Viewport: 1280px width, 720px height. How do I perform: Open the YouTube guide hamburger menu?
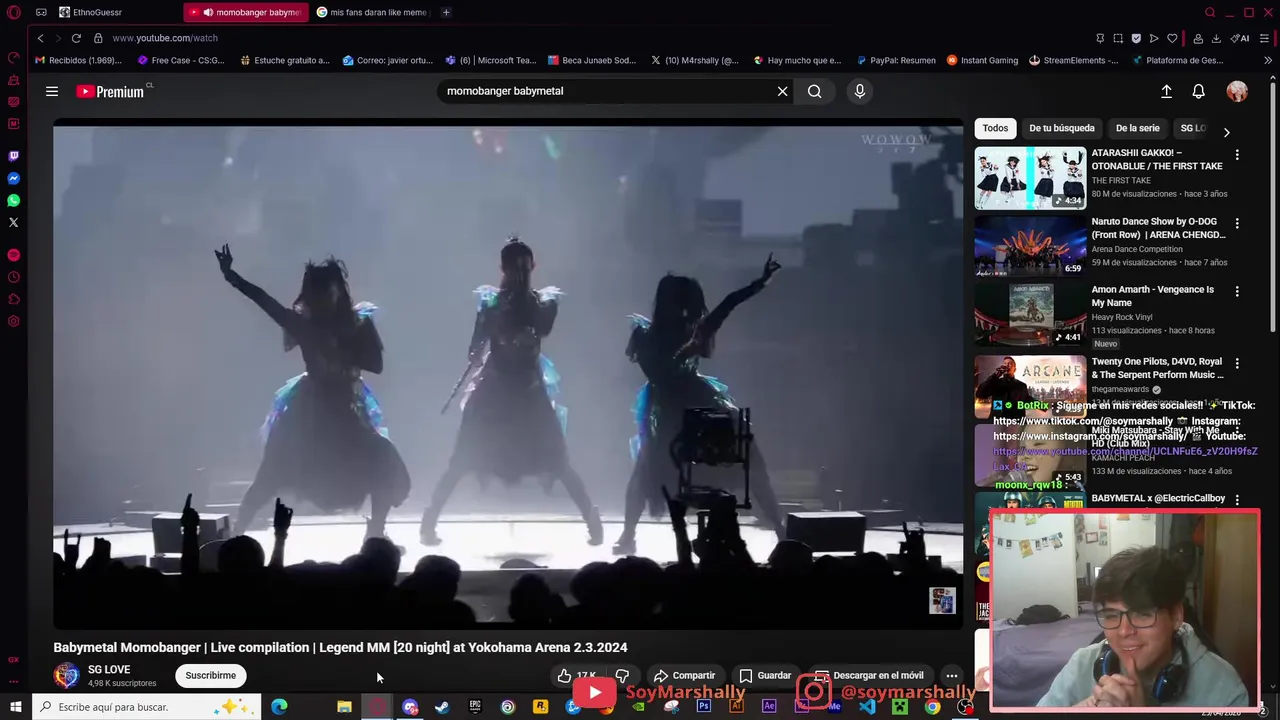pos(52,91)
